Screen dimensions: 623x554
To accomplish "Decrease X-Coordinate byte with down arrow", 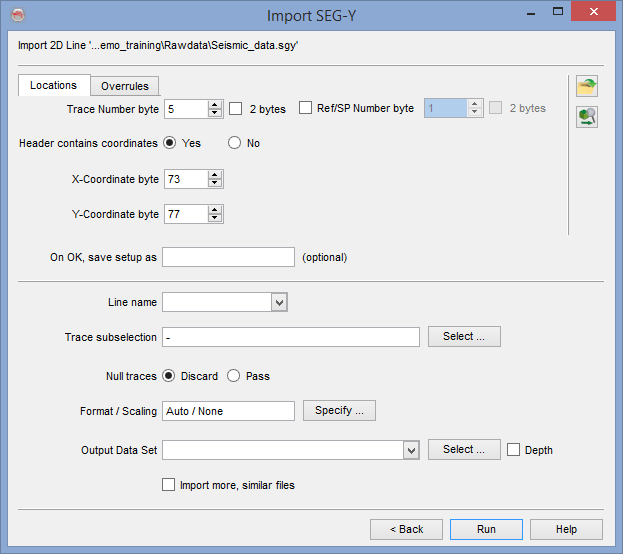I will (215, 184).
